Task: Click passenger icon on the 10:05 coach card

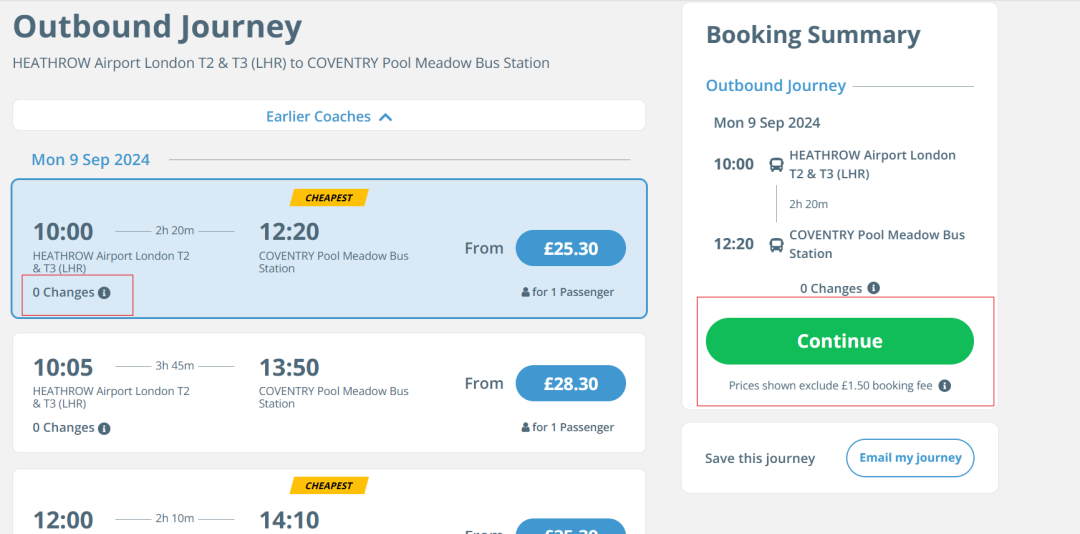Action: (525, 428)
